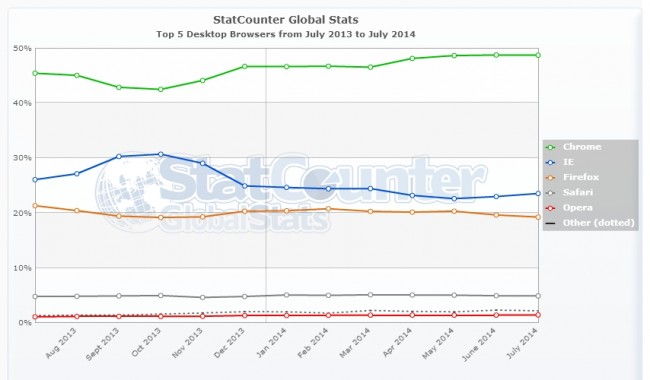Click Chrome's data point at April 2014
Viewport: 650px width, 380px height.
point(412,58)
